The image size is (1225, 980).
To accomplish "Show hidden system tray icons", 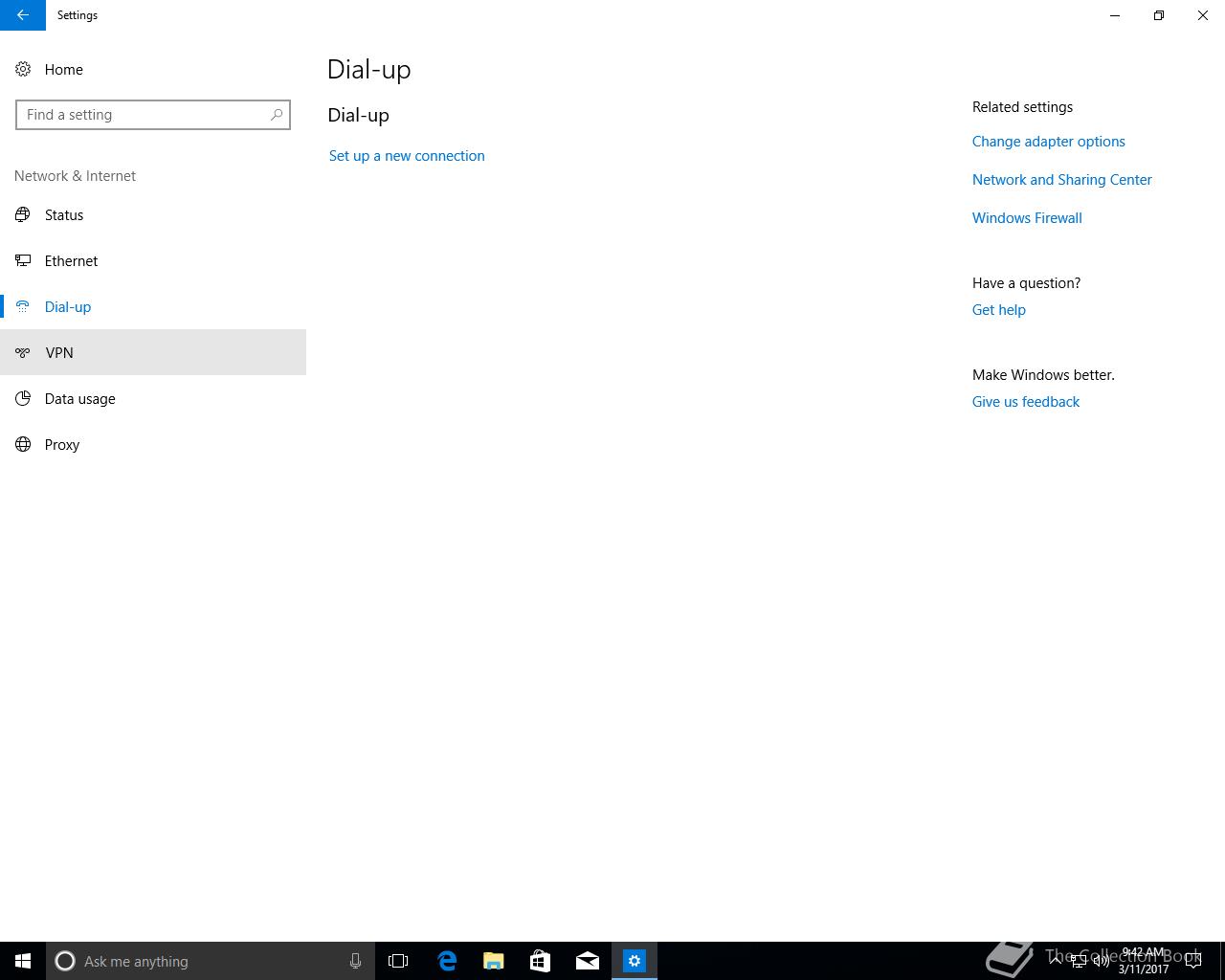I will pyautogui.click(x=1056, y=961).
